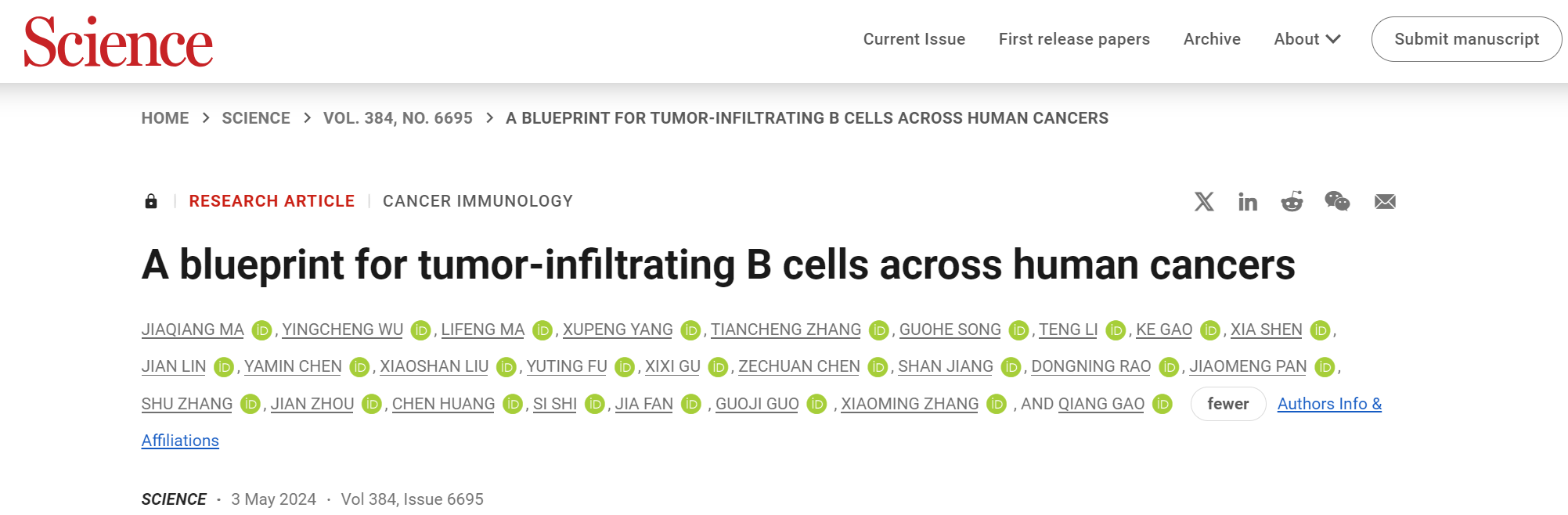This screenshot has height=515, width=1568.
Task: Open the Archive menu item
Action: point(1212,39)
